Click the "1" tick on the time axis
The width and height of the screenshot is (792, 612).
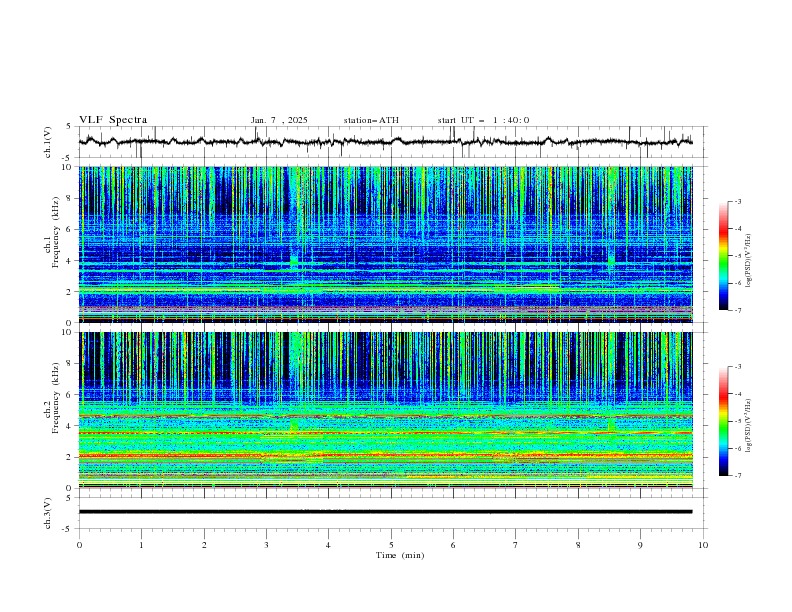click(141, 545)
